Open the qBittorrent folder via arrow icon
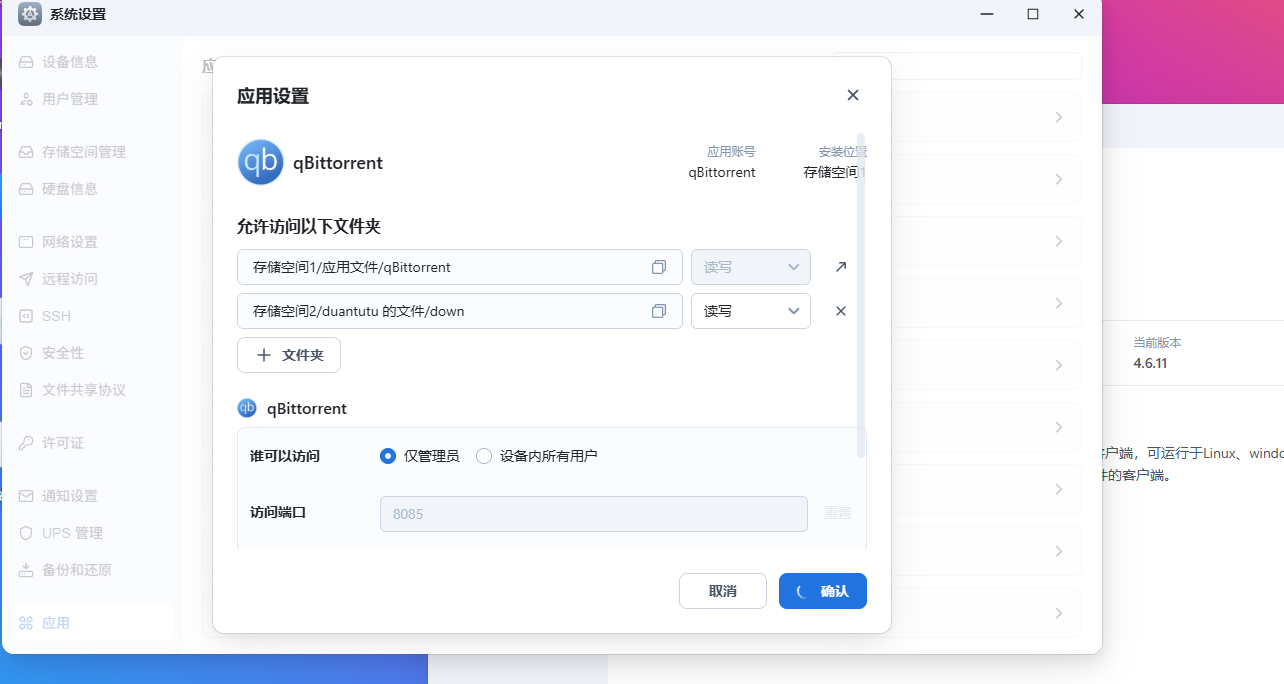This screenshot has height=684, width=1284. 841,267
